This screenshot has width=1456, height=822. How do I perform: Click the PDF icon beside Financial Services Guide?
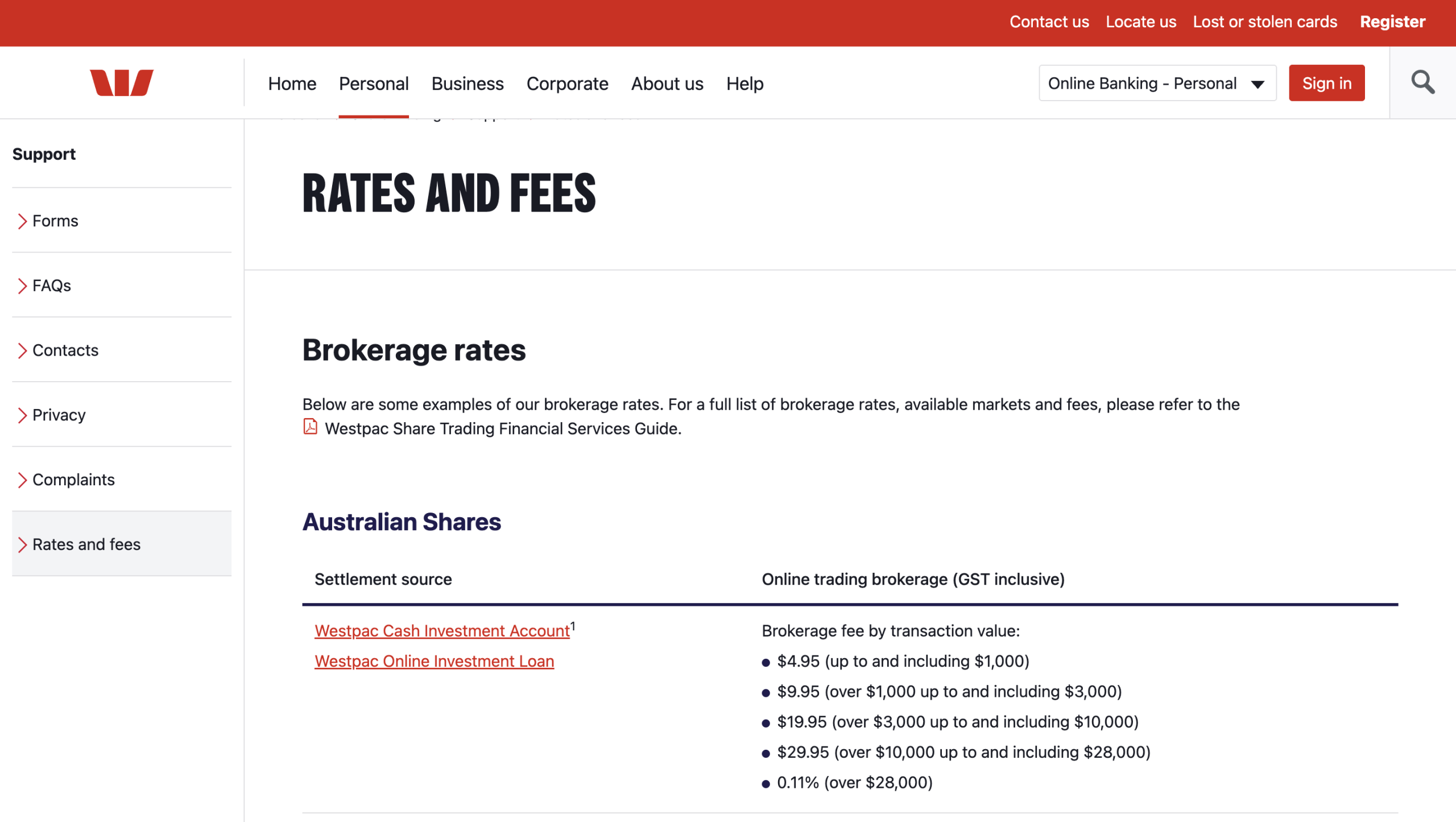tap(310, 427)
